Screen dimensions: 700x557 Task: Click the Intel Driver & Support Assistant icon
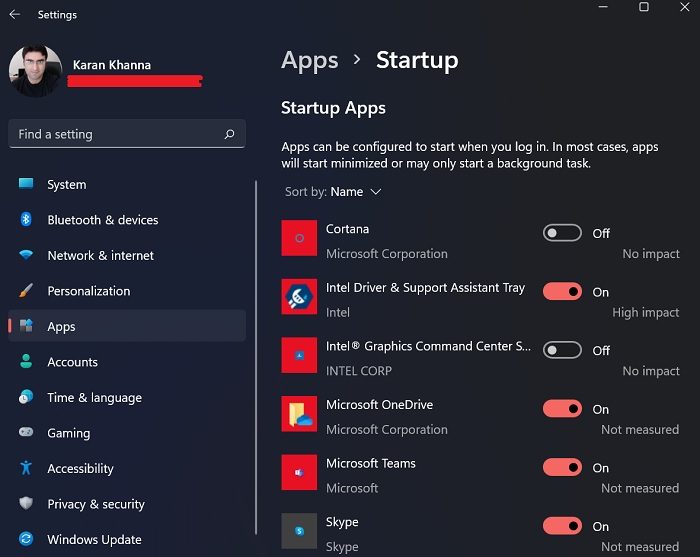299,297
